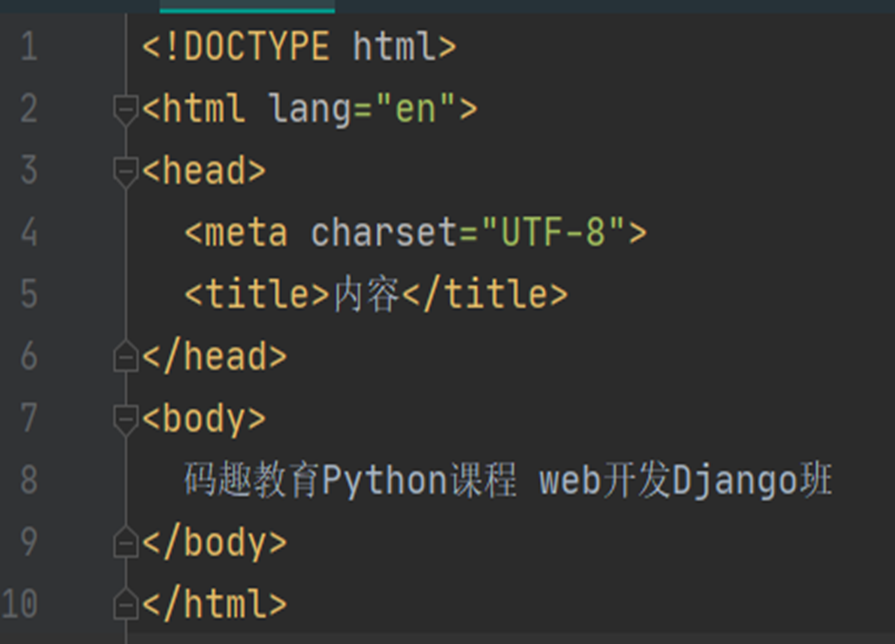Select the active editor tab underline
The image size is (895, 644).
247,10
